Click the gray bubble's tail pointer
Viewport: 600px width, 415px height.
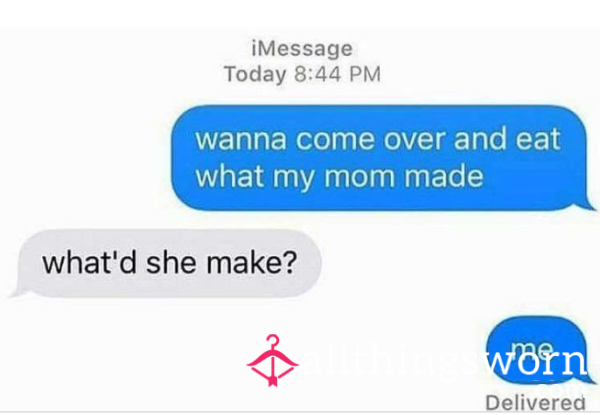(x=18, y=292)
